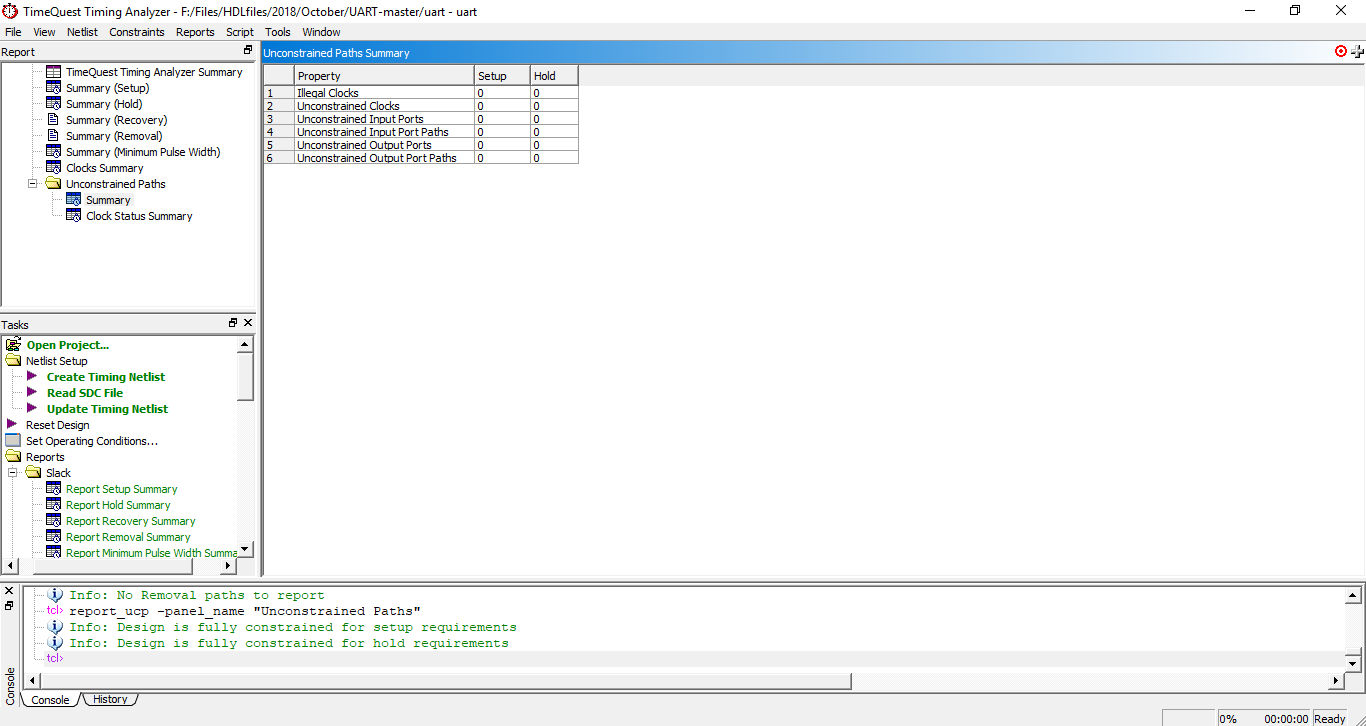Run Report Minimum Pulse Width Summary task
Image resolution: width=1366 pixels, height=726 pixels.
pyautogui.click(x=152, y=553)
